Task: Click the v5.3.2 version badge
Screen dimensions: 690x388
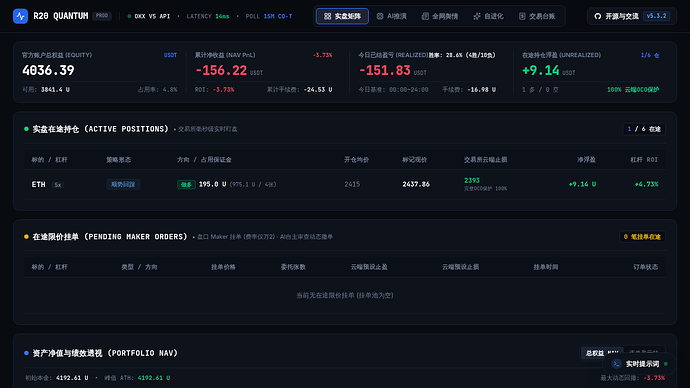Action: click(x=656, y=16)
